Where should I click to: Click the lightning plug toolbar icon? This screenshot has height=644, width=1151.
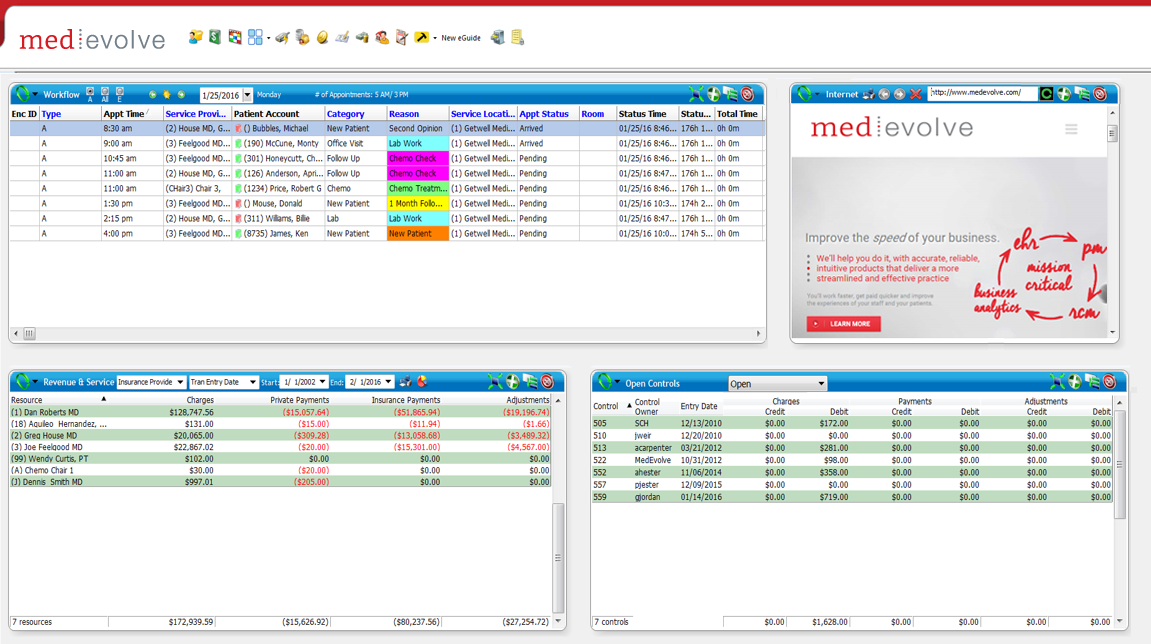[x=283, y=37]
